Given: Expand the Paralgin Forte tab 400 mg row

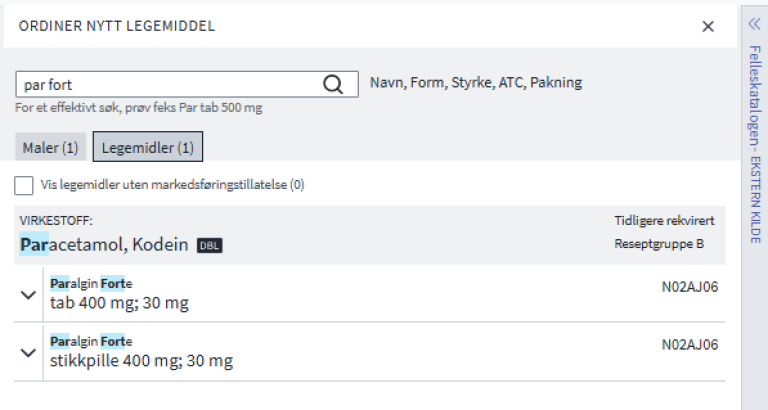Looking at the screenshot, I should click(x=27, y=294).
